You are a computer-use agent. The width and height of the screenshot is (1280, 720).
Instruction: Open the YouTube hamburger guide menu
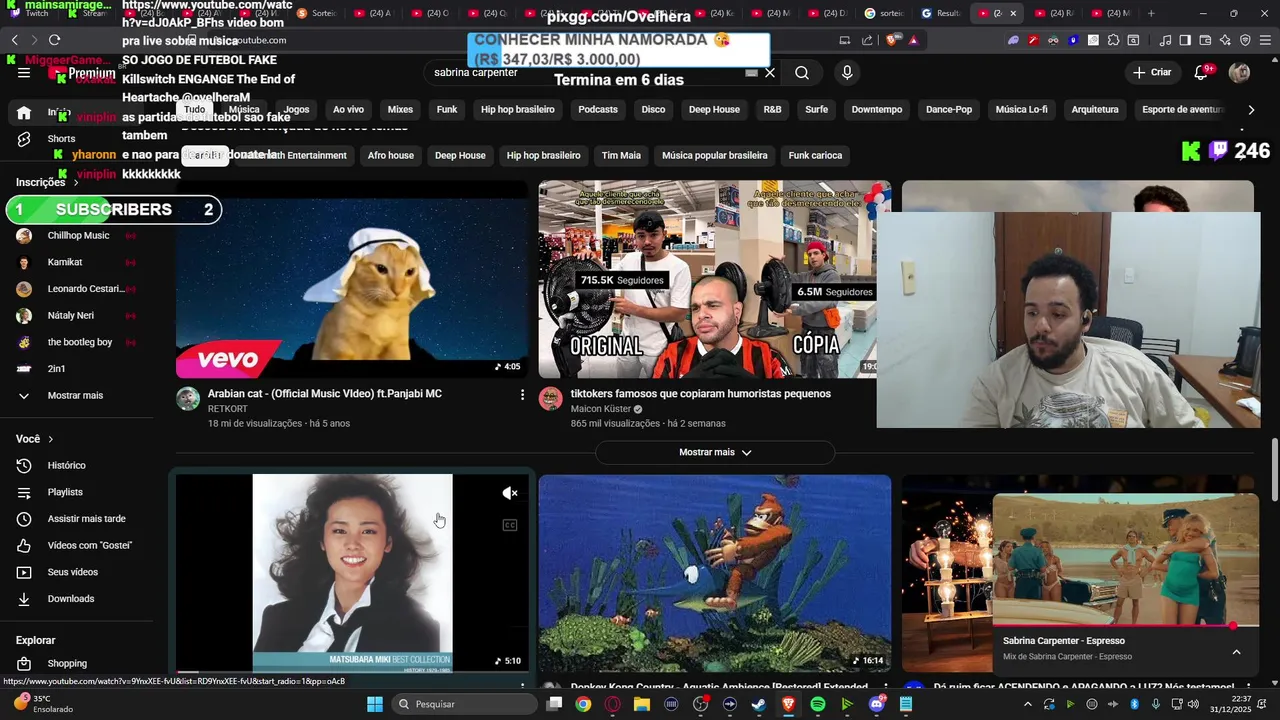(24, 73)
